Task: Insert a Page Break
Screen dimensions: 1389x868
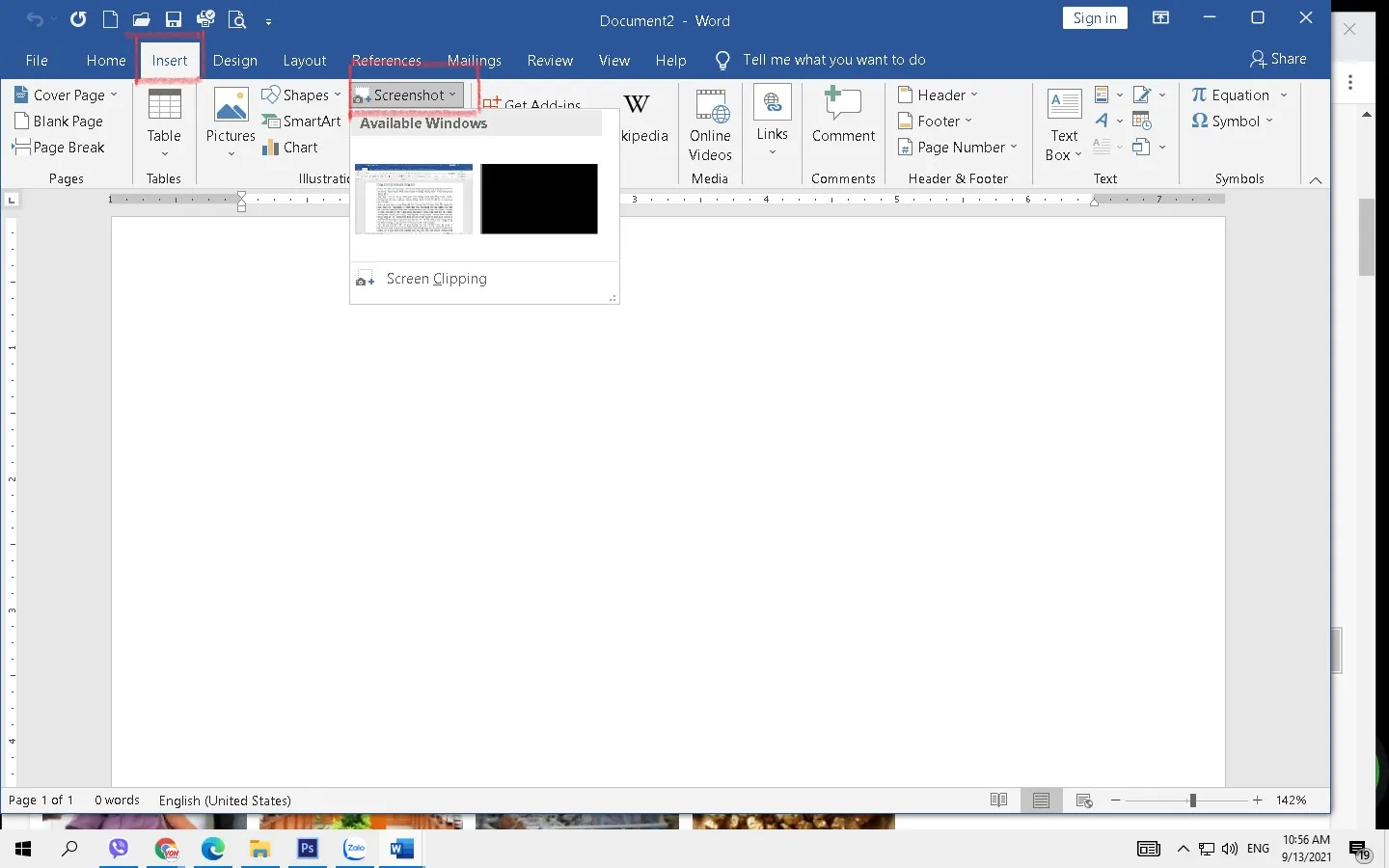Action: tap(59, 148)
